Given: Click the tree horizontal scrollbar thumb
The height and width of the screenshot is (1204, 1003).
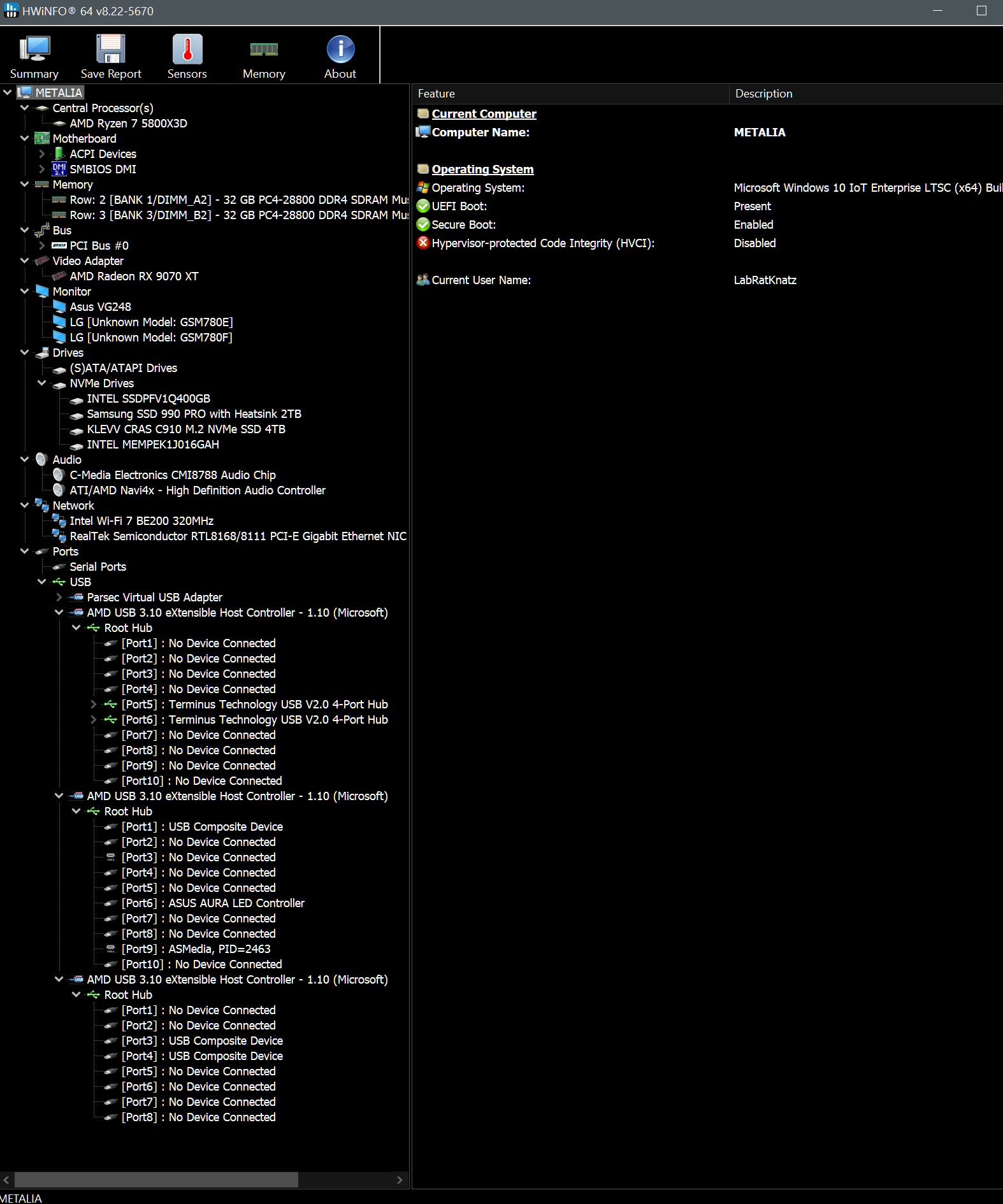Looking at the screenshot, I should tap(156, 1180).
